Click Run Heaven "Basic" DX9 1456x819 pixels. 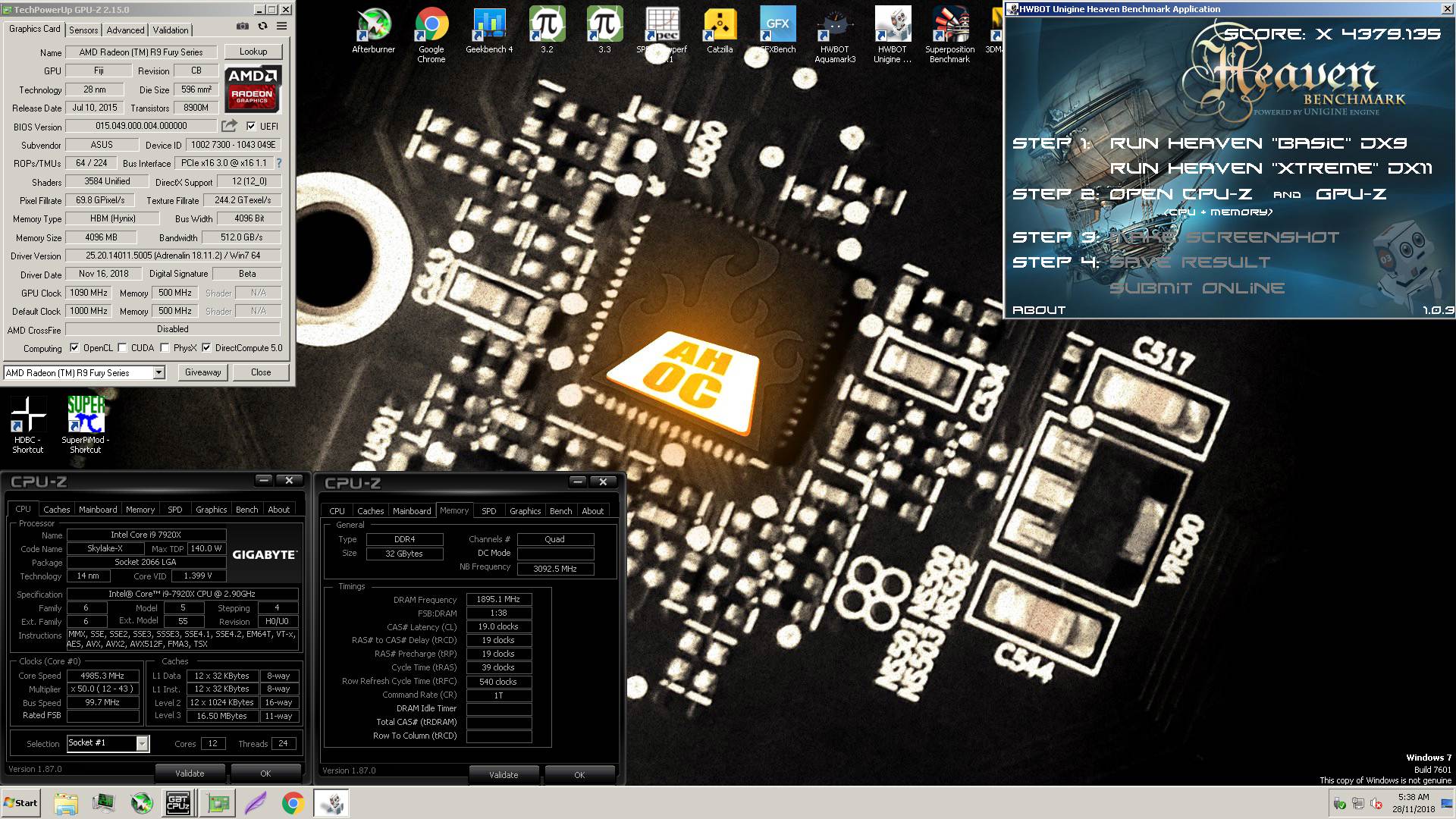(1258, 143)
